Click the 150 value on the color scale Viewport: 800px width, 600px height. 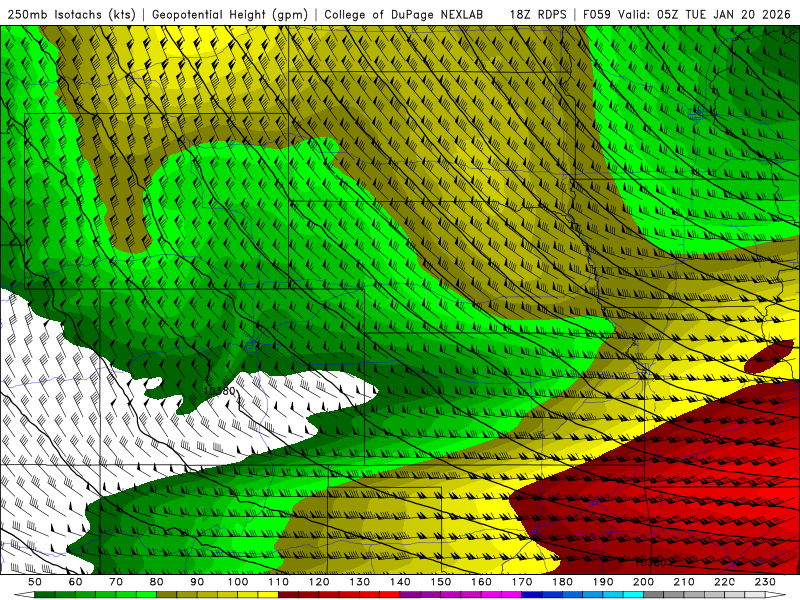tap(441, 582)
